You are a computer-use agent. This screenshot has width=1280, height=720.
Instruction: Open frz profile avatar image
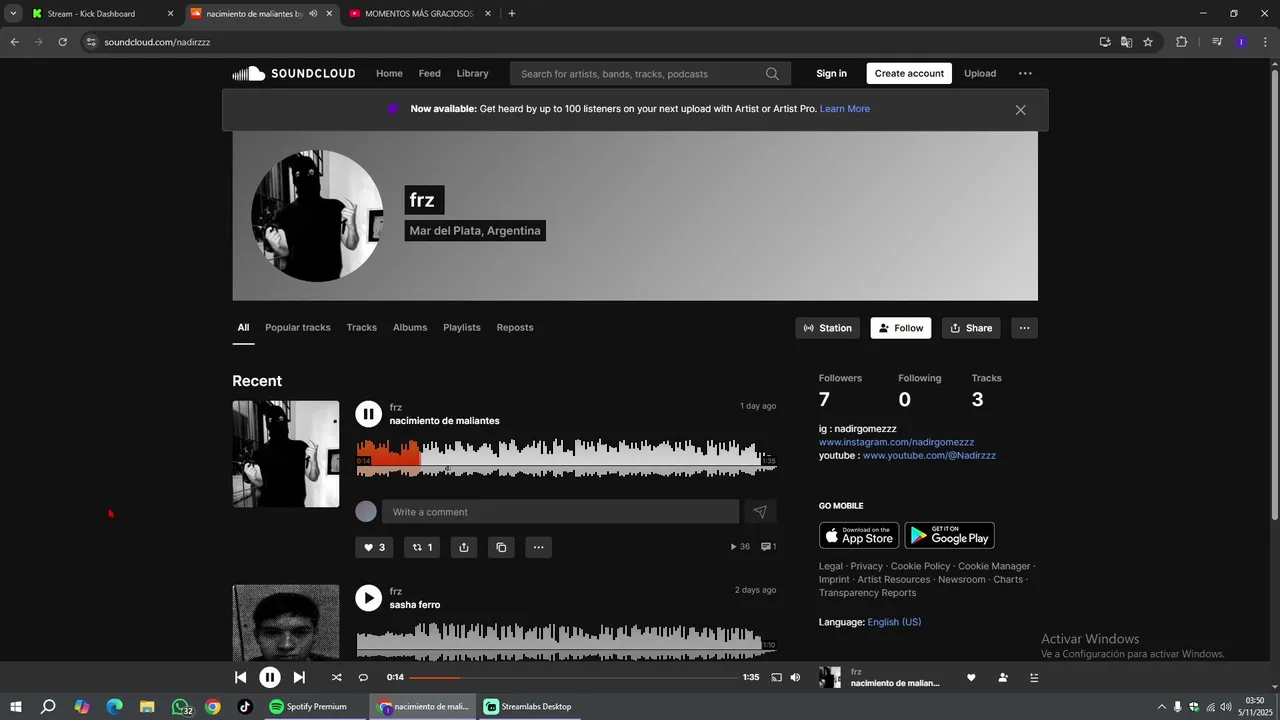(317, 216)
